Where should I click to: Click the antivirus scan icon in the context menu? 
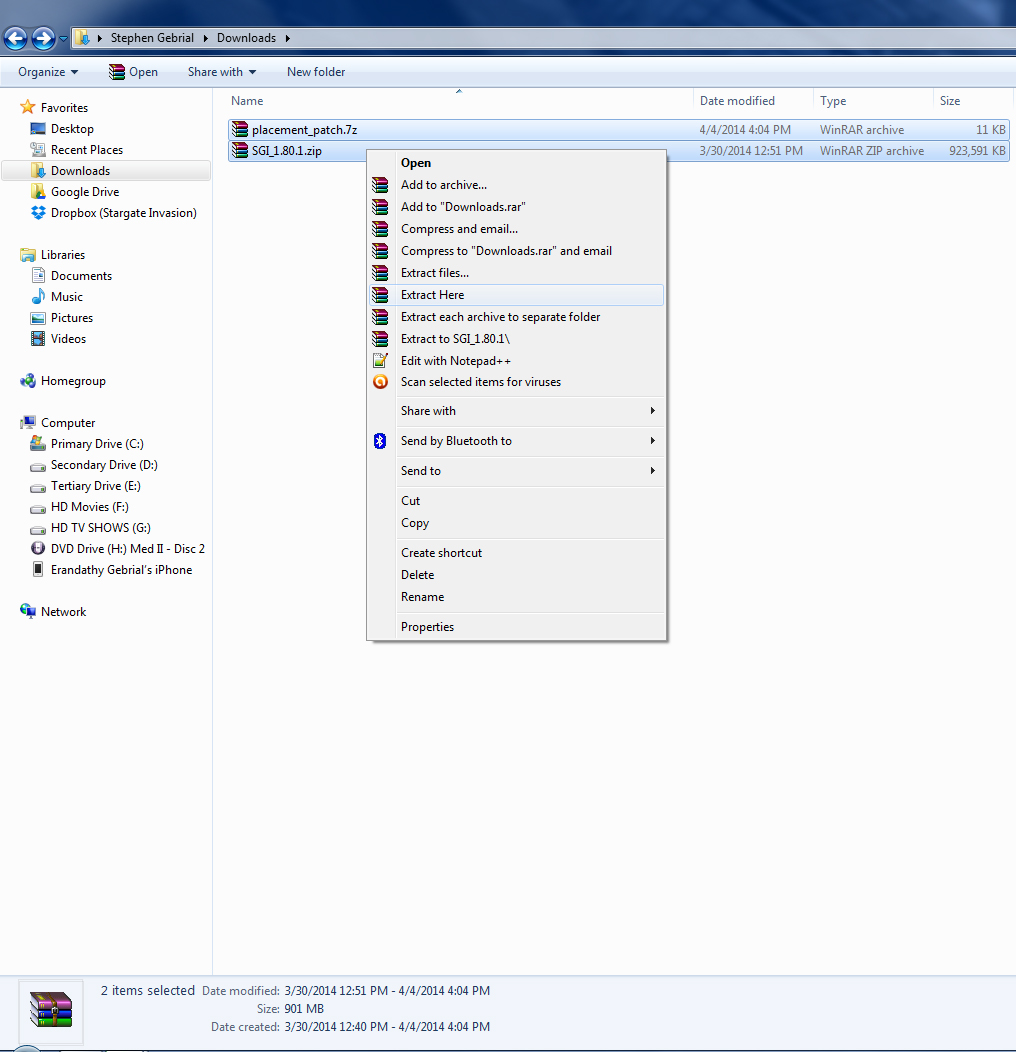click(x=380, y=382)
